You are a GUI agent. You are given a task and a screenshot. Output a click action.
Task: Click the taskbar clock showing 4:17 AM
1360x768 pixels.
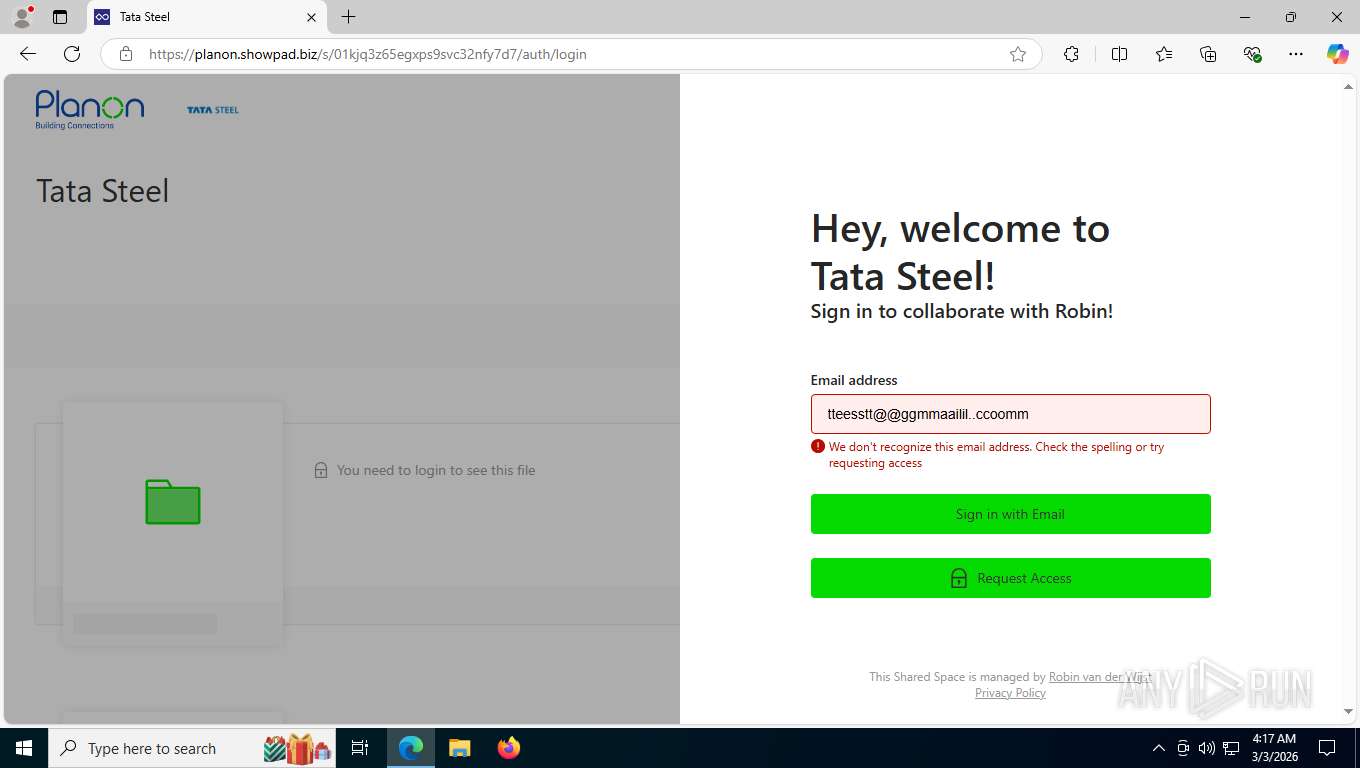tap(1274, 748)
